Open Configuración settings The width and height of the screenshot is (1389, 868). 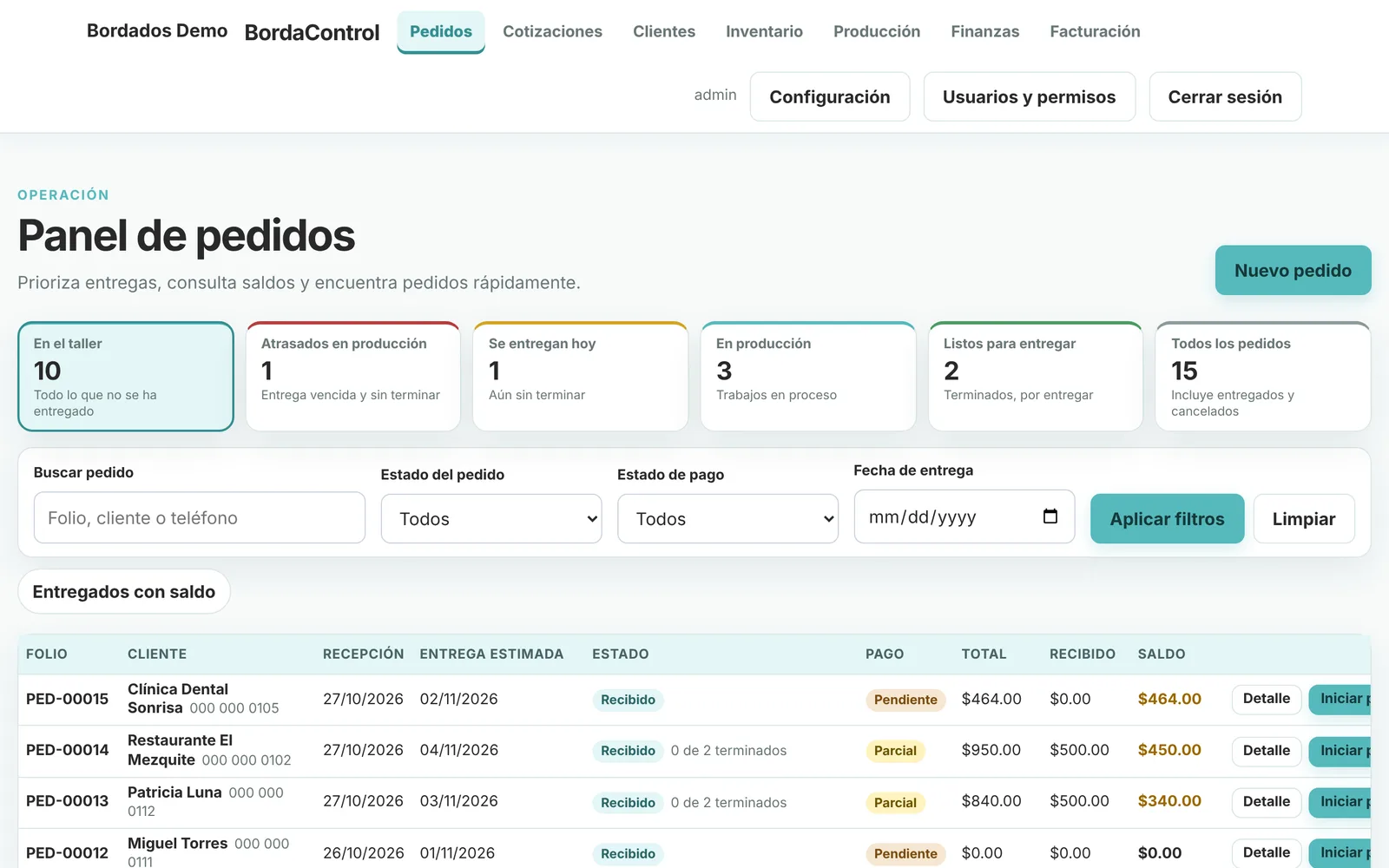tap(830, 96)
